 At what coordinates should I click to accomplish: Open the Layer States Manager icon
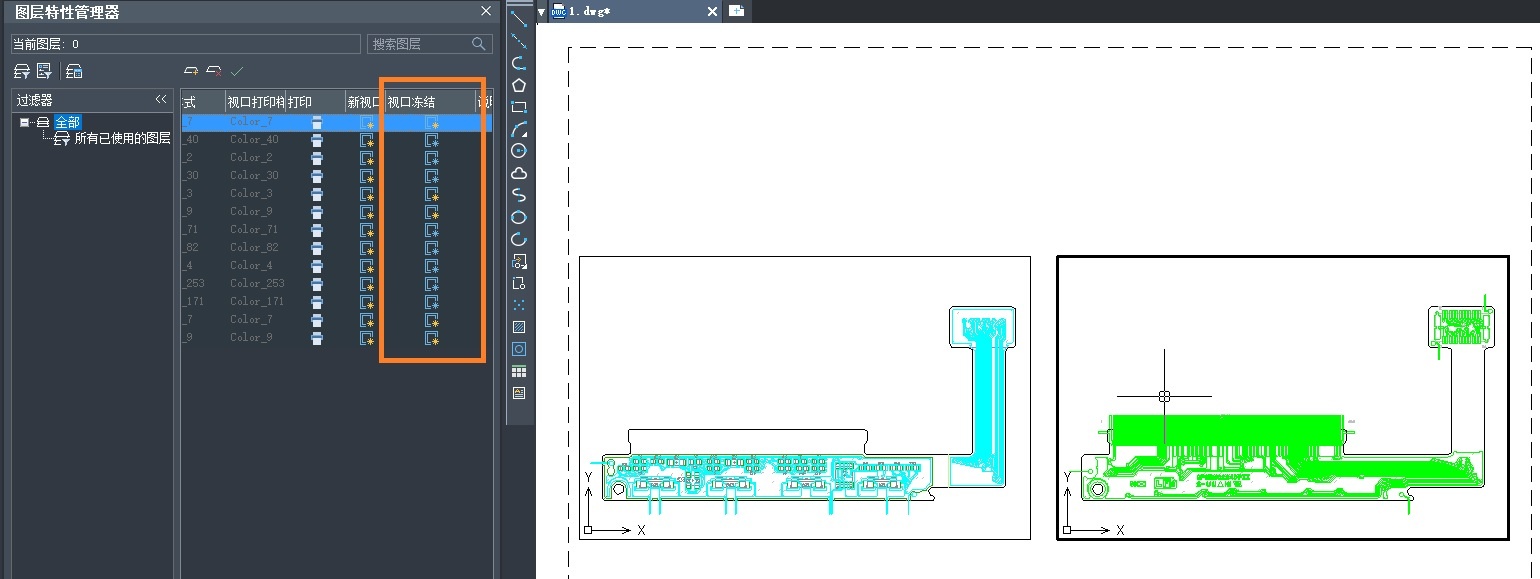74,71
